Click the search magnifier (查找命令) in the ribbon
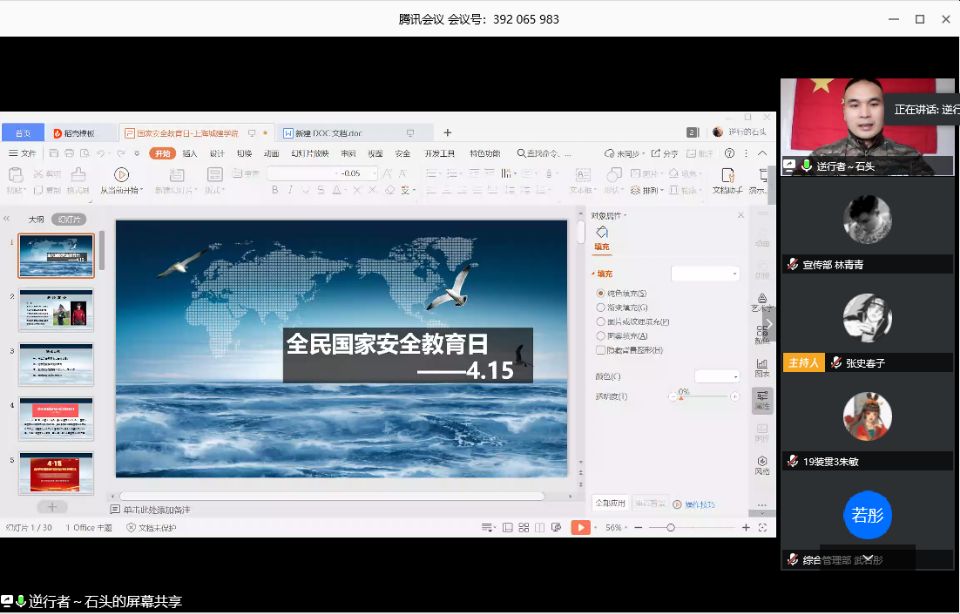960x614 pixels. coord(521,153)
